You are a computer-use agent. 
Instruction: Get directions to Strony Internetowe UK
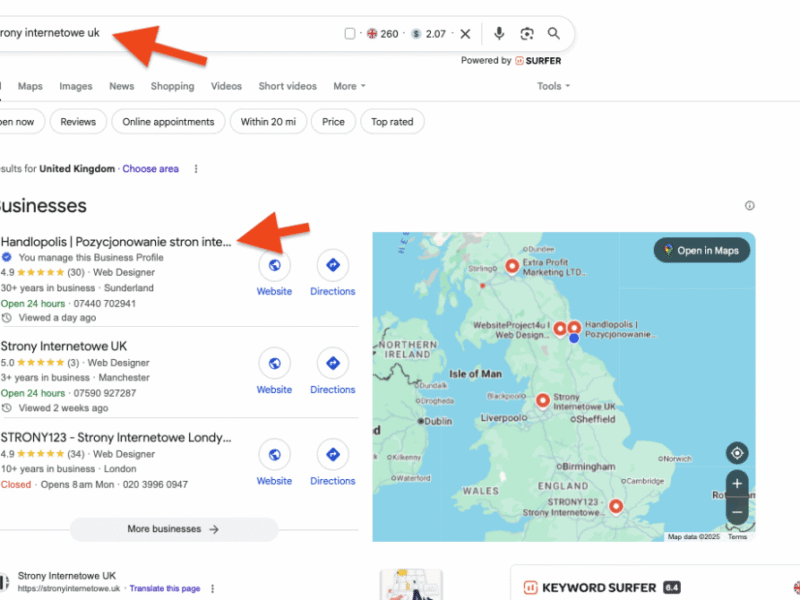coord(332,363)
